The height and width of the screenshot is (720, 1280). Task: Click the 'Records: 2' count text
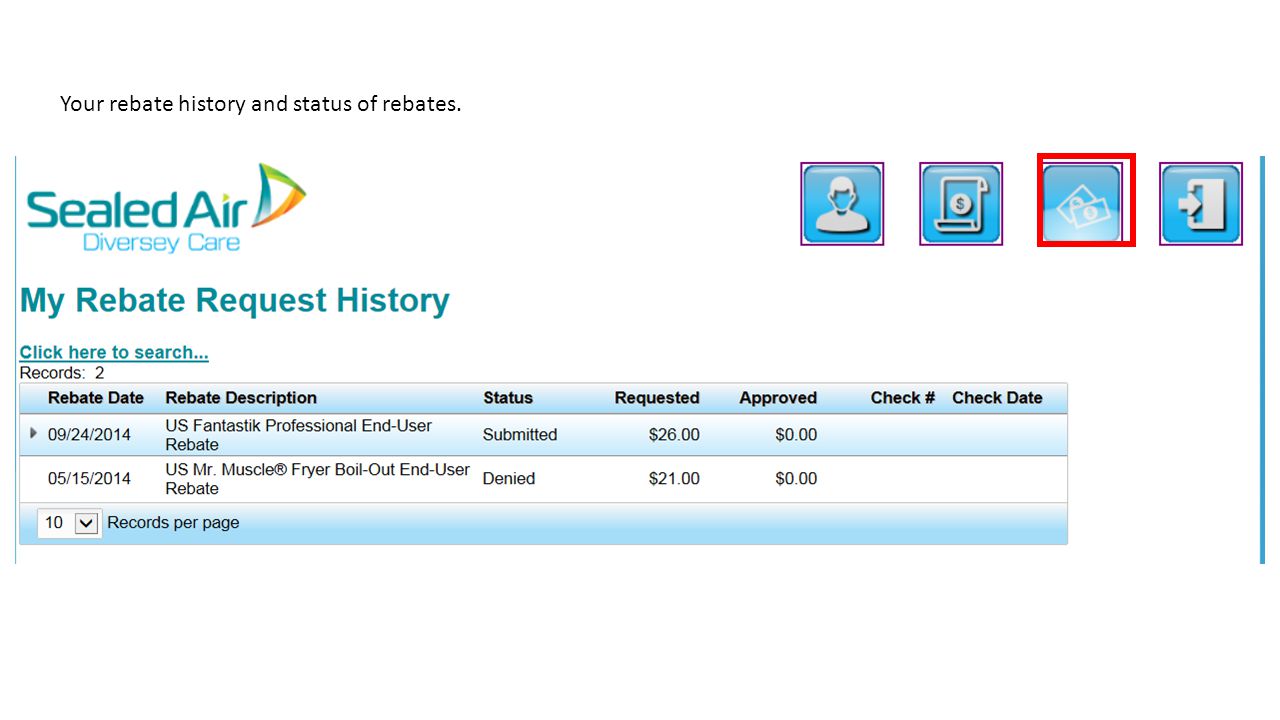(62, 373)
